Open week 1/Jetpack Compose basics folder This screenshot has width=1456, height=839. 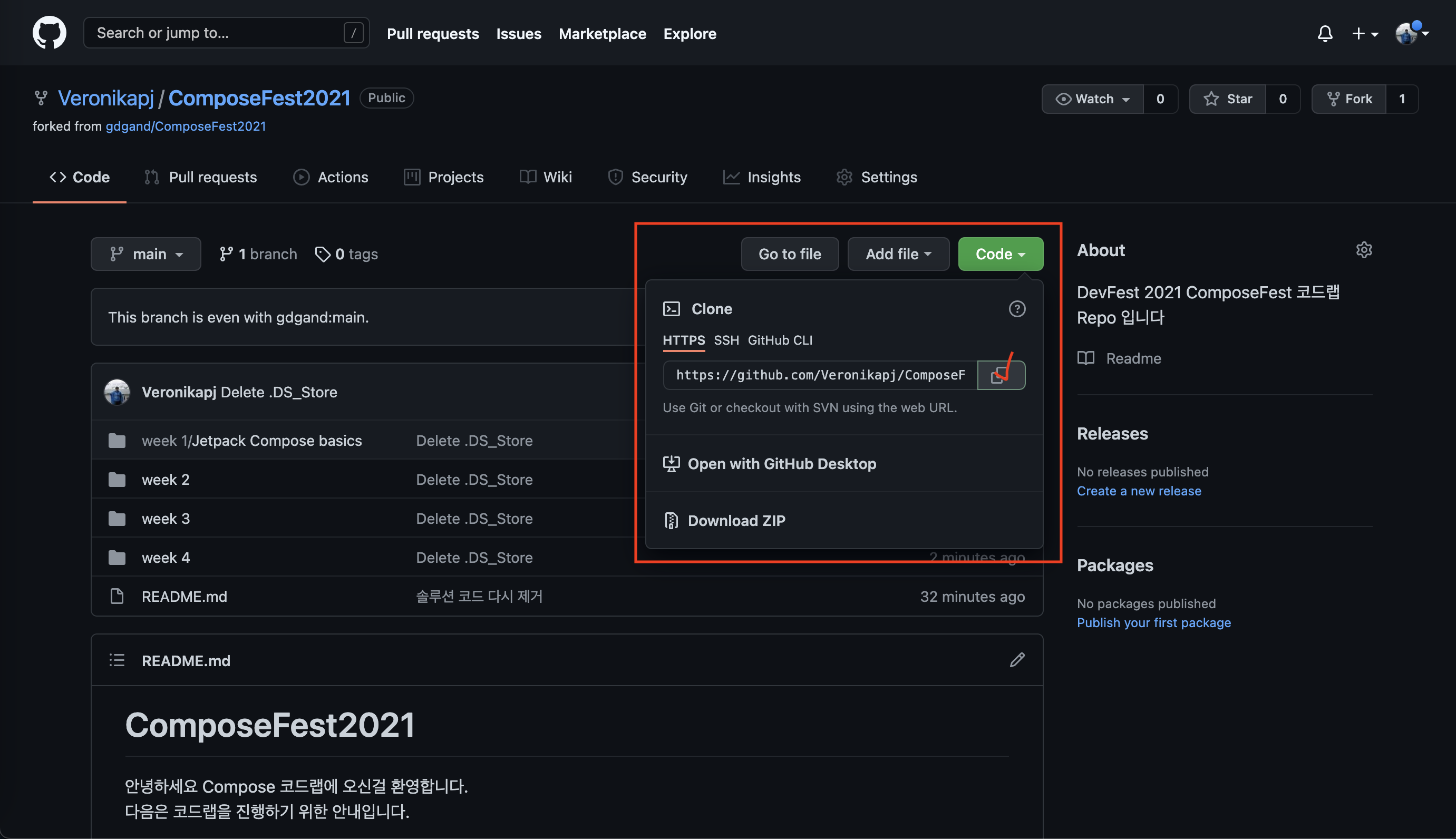(x=252, y=441)
